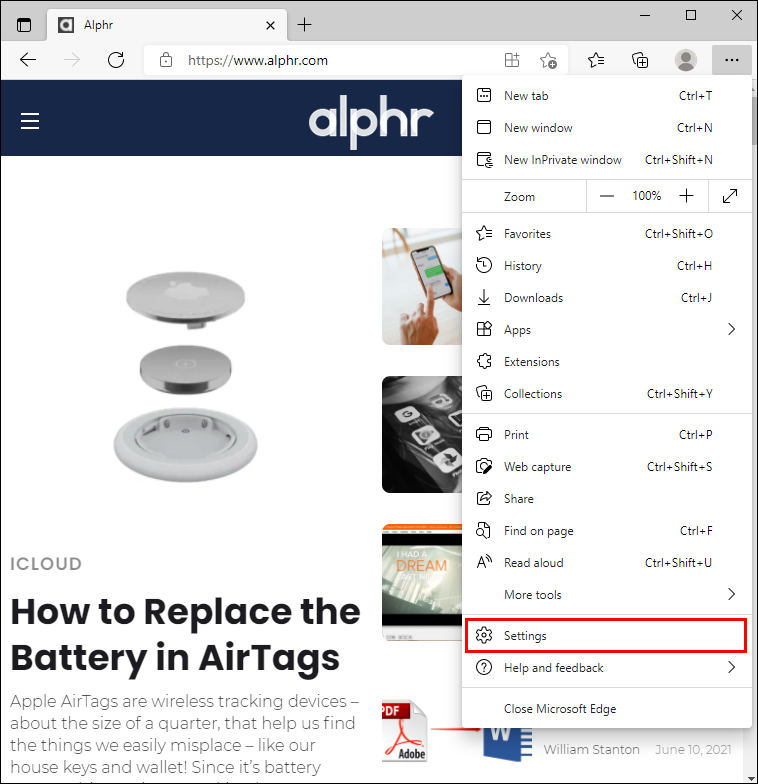
Task: Open the phone messaging article thumbnail
Action: (422, 286)
